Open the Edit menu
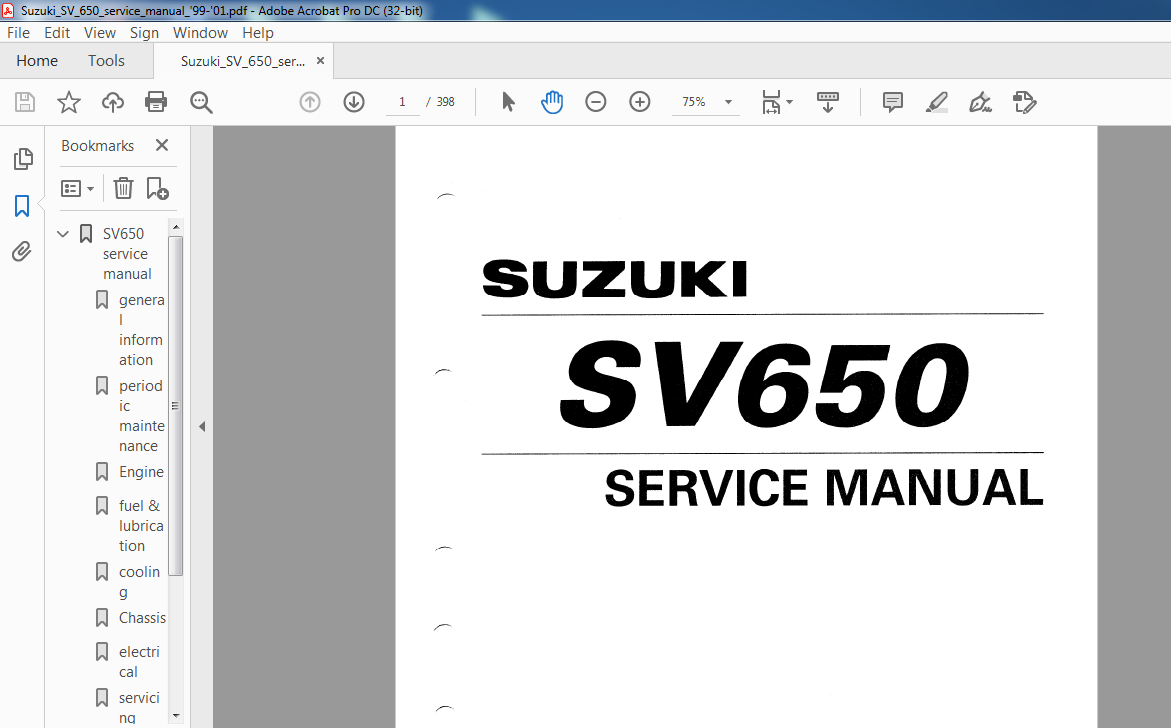1171x728 pixels. point(57,33)
